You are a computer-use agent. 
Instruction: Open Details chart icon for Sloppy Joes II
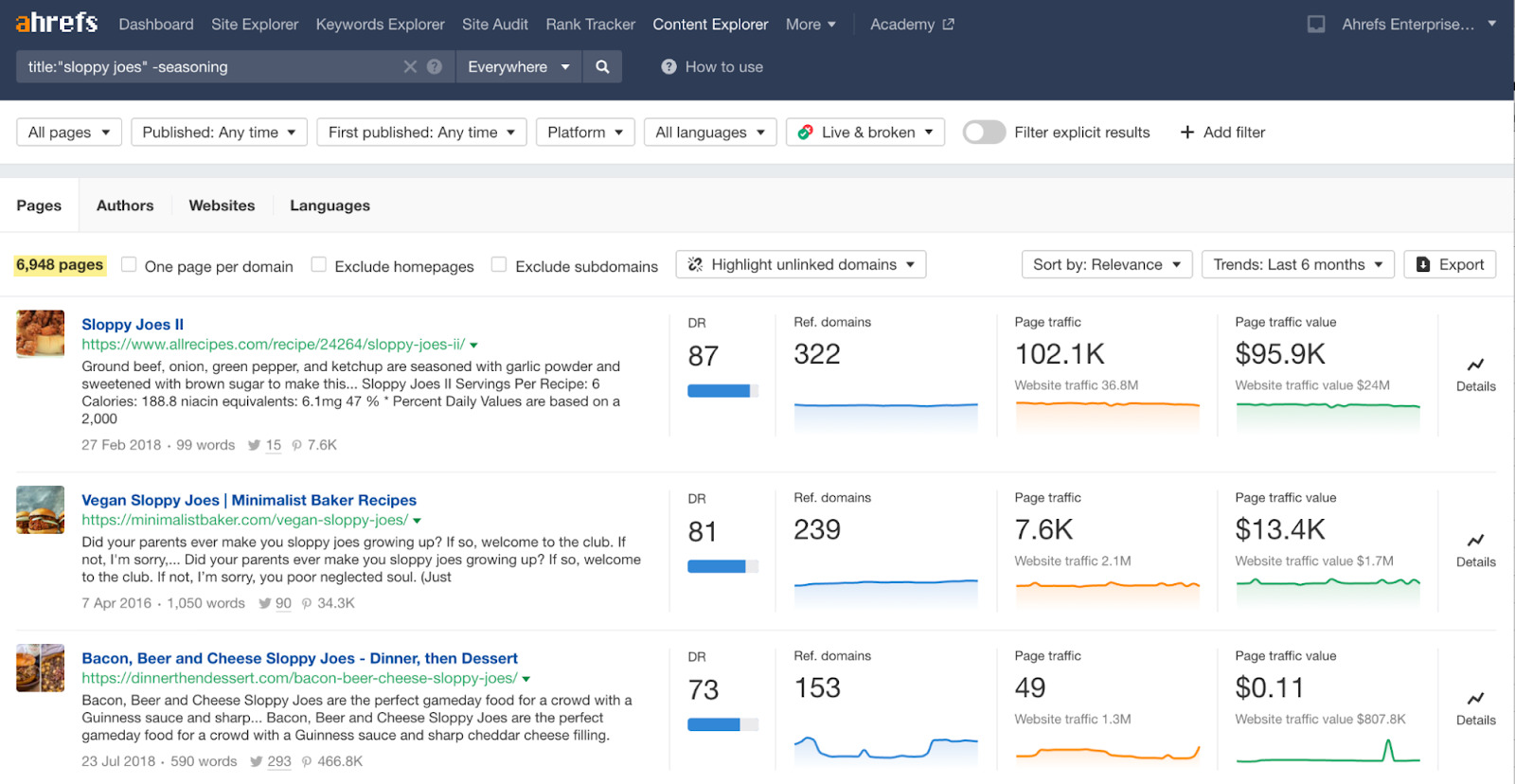(1475, 365)
